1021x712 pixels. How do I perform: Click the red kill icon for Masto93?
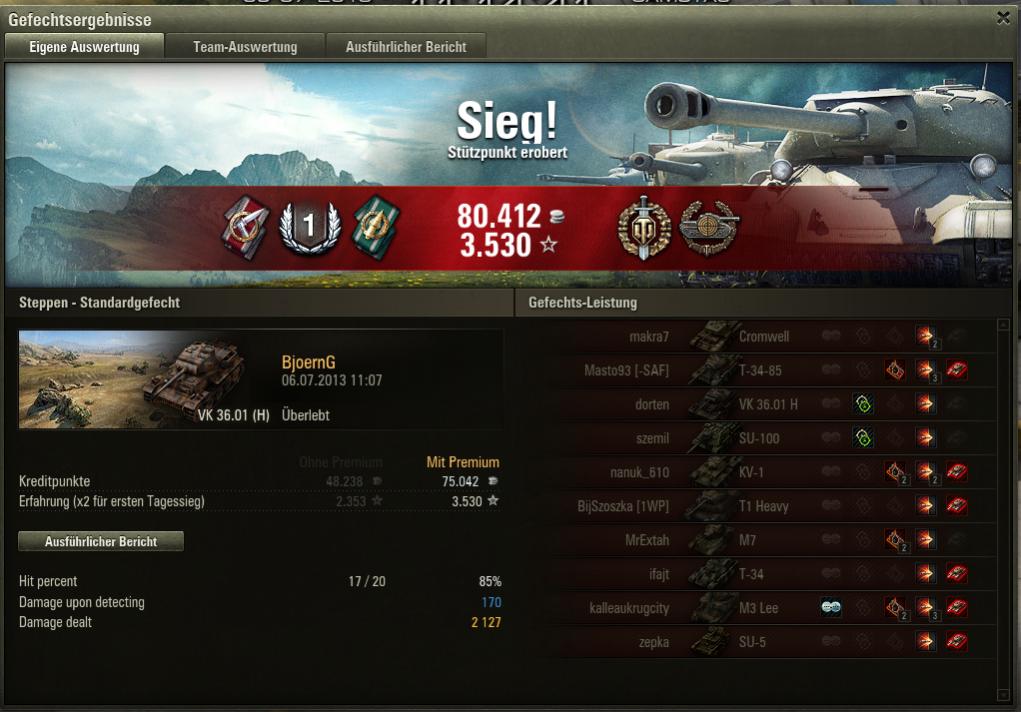pyautogui.click(x=956, y=371)
